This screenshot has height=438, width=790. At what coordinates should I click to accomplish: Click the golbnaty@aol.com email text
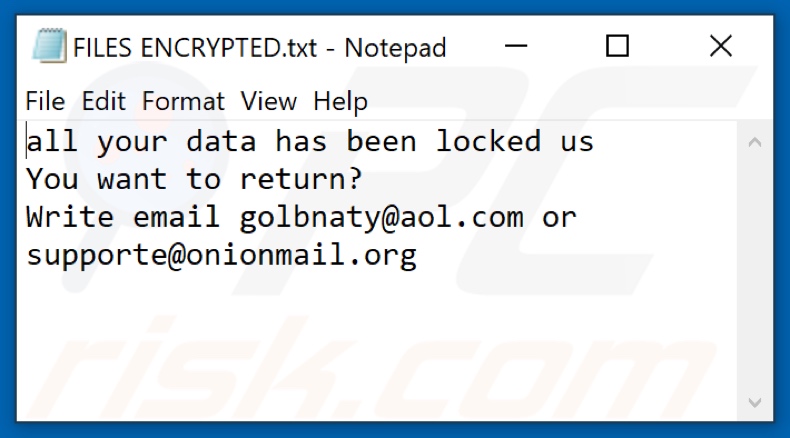pyautogui.click(x=381, y=218)
